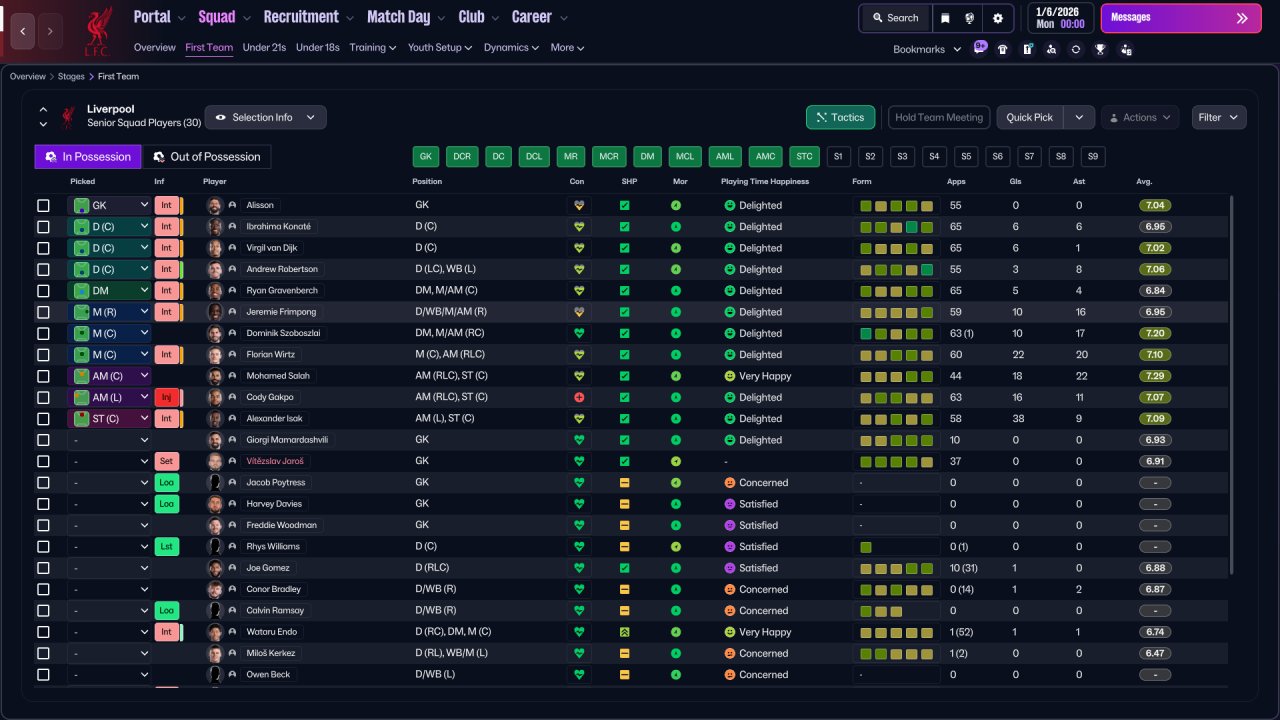Click the Liverpool club crest in header
The image size is (1280, 720).
pos(97,31)
